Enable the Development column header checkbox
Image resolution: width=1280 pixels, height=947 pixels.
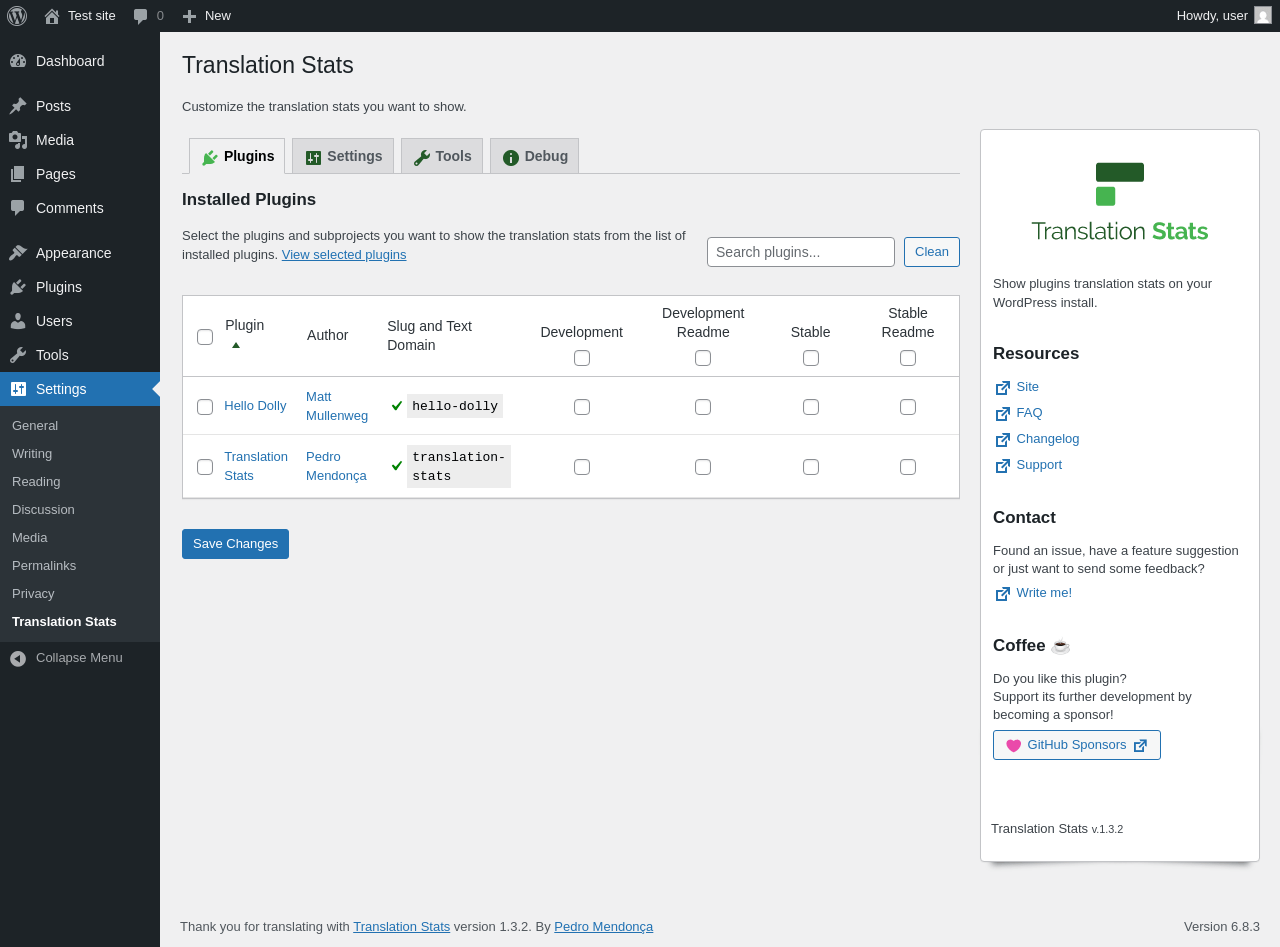(582, 358)
